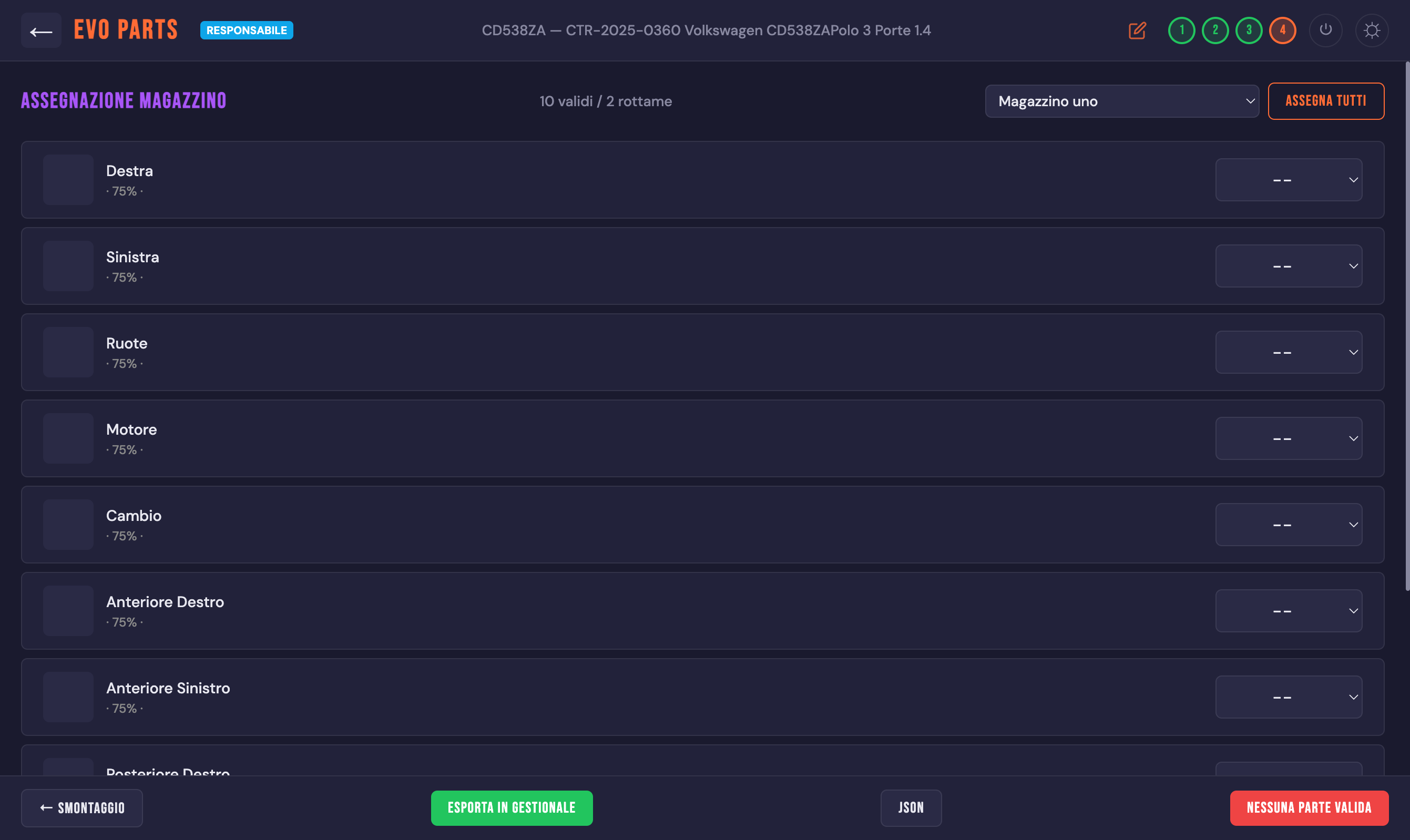The image size is (1410, 840).
Task: Click Esporta in Gestionale button
Action: point(511,808)
